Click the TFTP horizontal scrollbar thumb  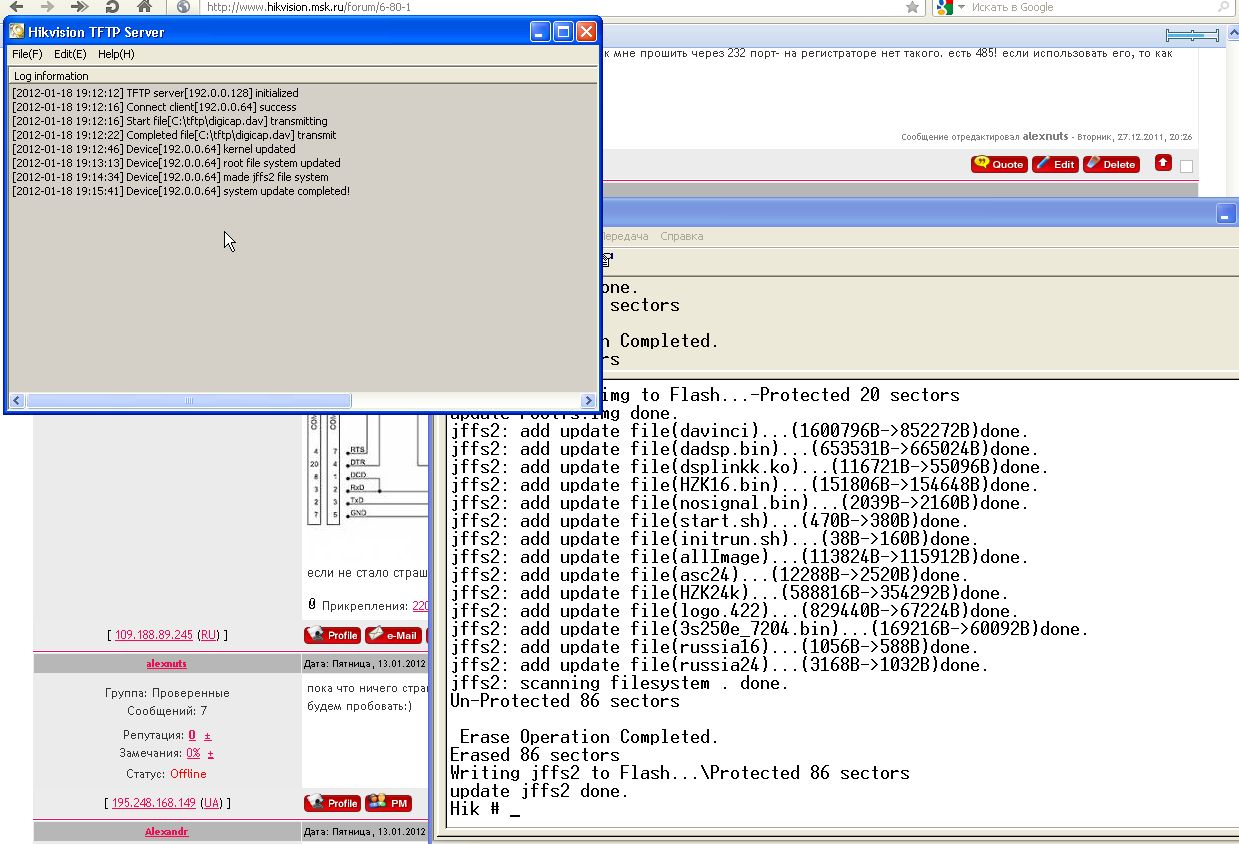pos(189,400)
